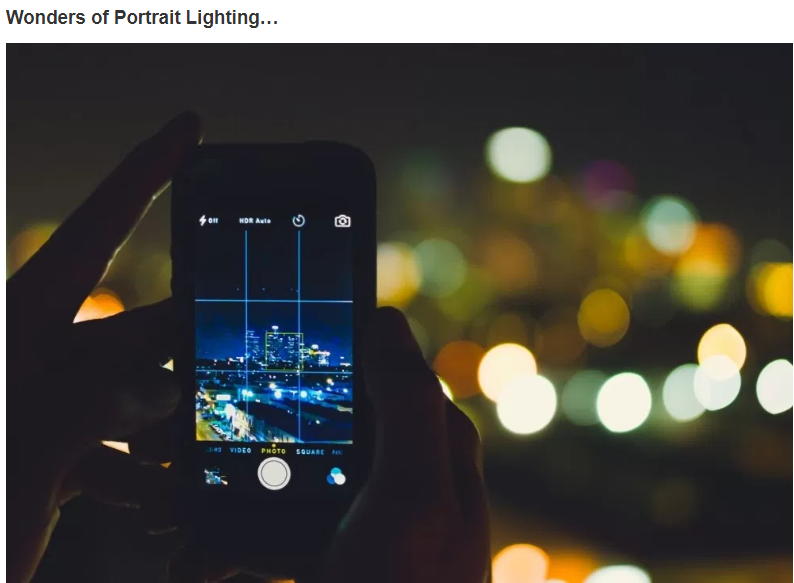Open the self-timer clock icon

point(299,220)
